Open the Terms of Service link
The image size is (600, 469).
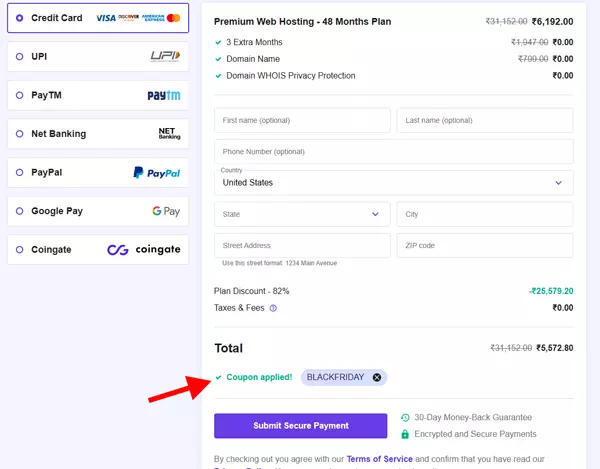[380, 459]
